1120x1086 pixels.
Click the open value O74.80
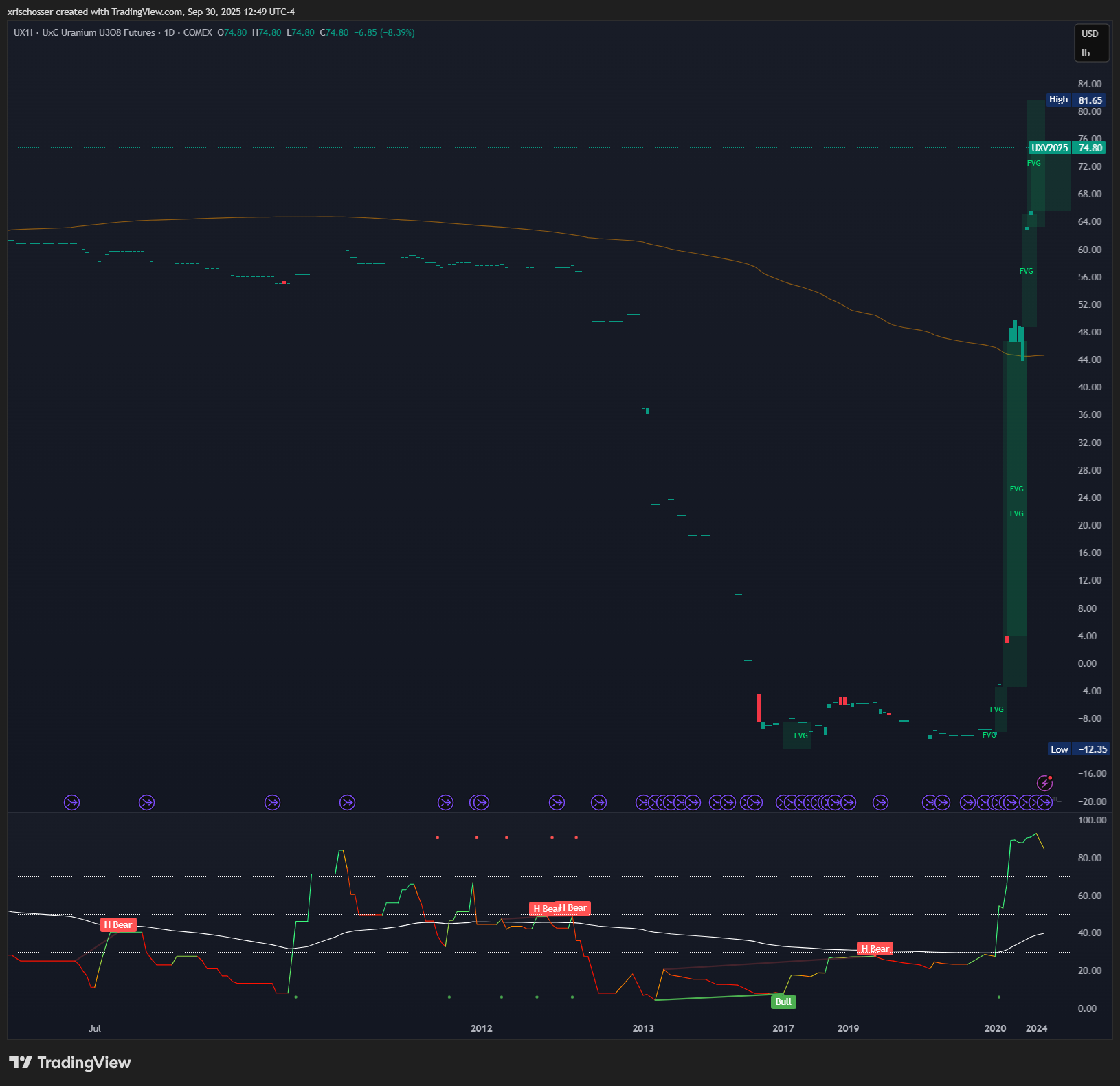[232, 32]
